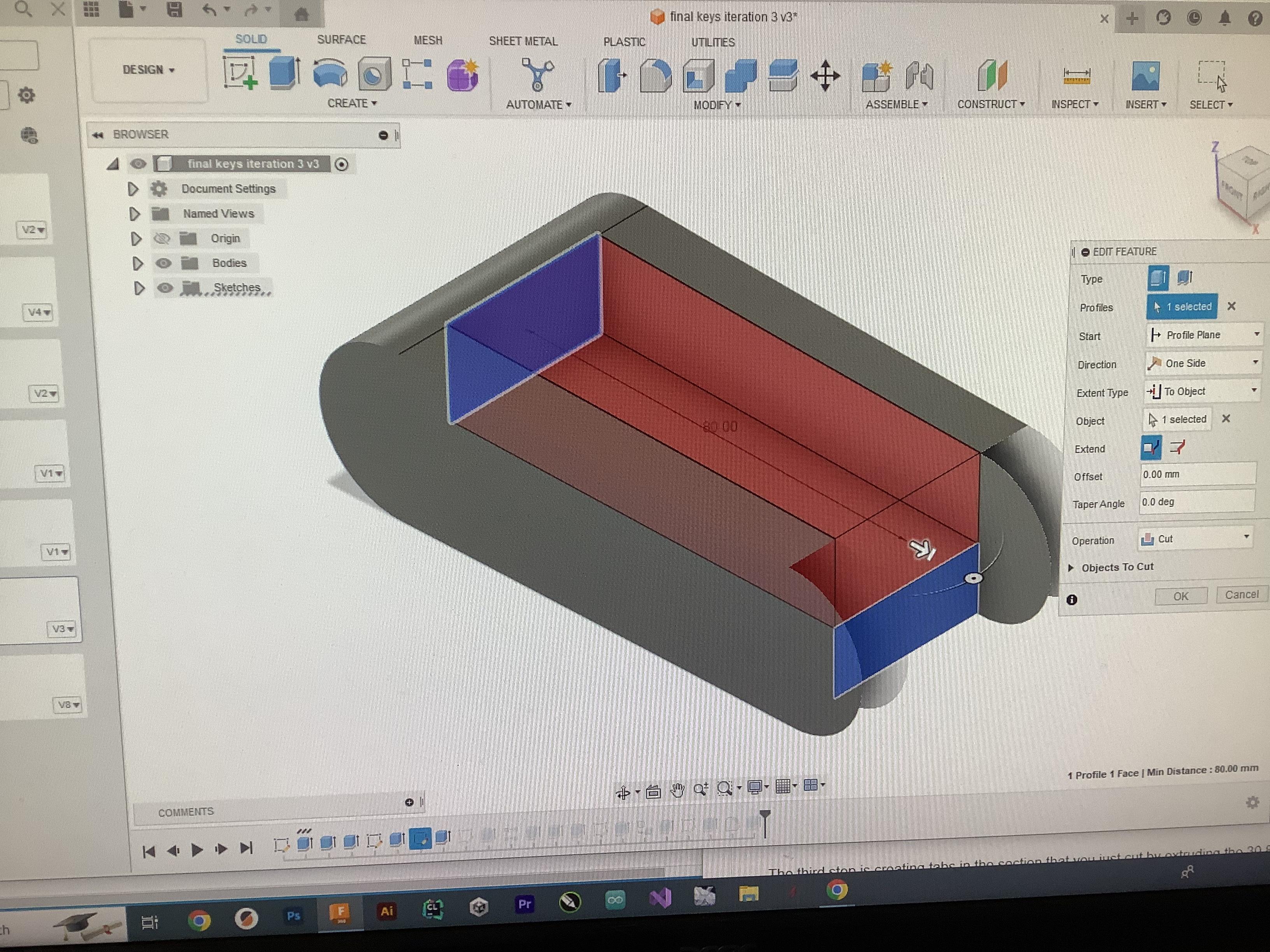
Task: Select the Create Sketch tool
Action: pos(240,74)
